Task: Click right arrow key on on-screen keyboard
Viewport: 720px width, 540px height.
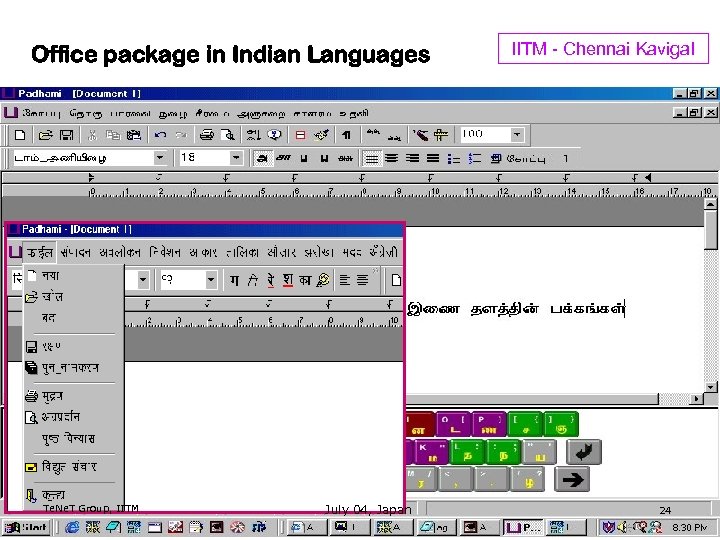Action: point(572,479)
